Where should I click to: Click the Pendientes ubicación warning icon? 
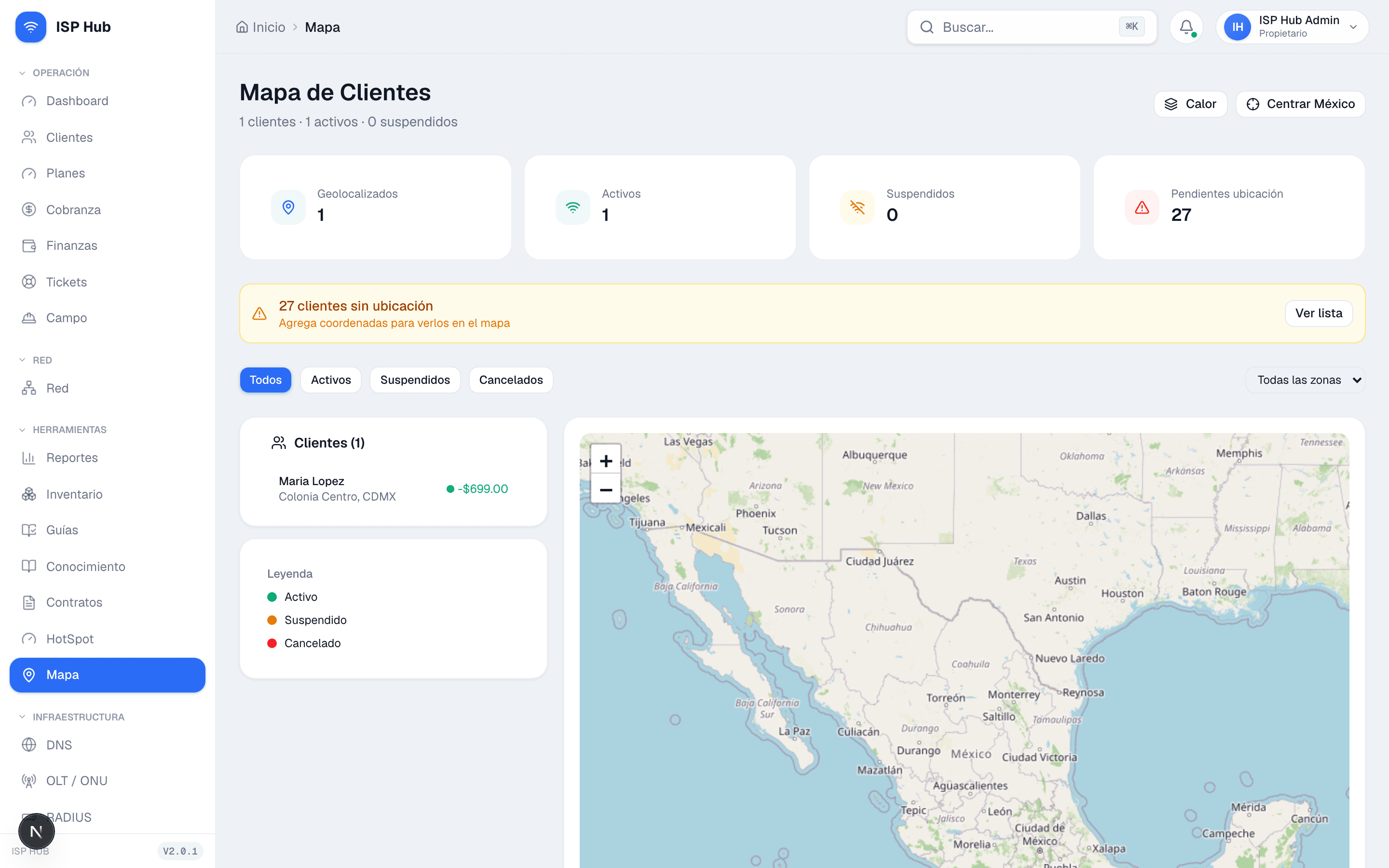point(1142,207)
